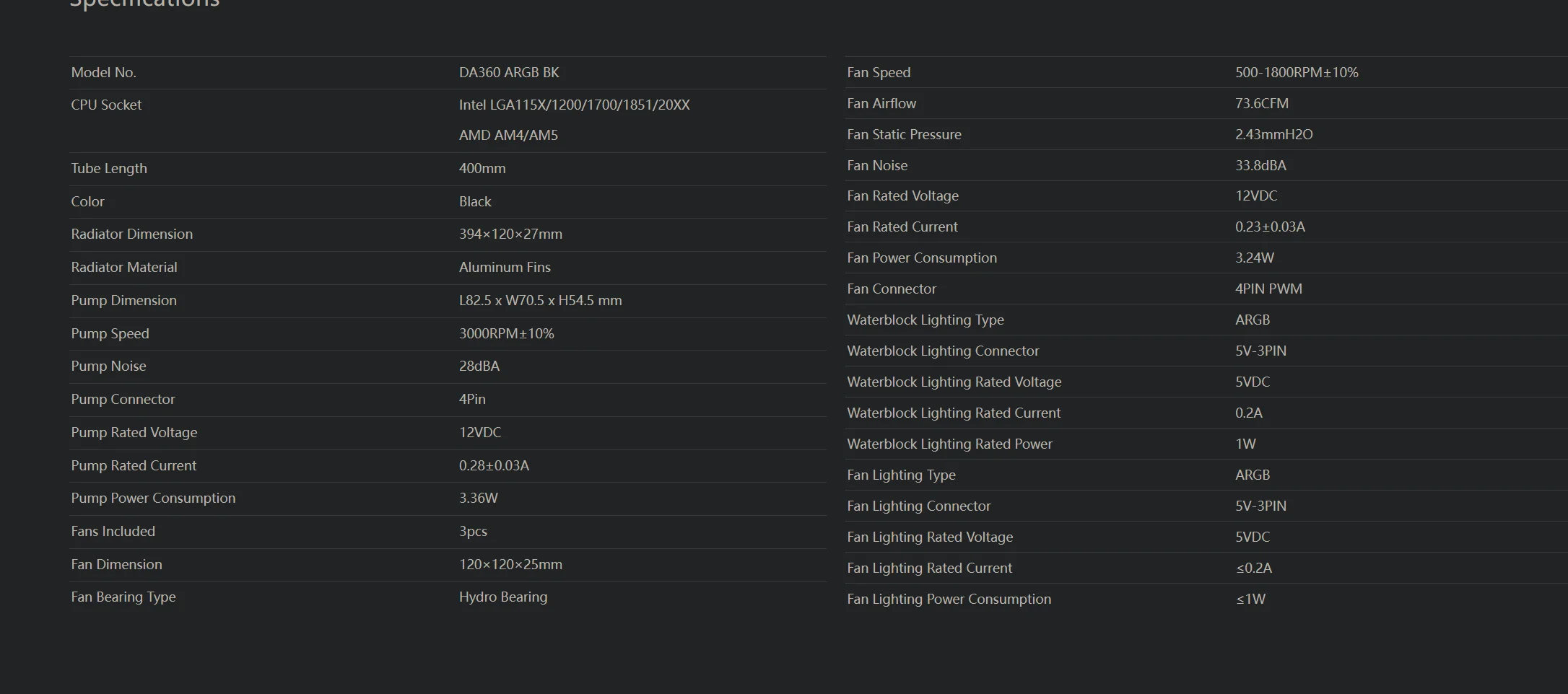Click the Waterblock Lighting Rated Power 1W value
This screenshot has height=694, width=1568.
(1245, 444)
